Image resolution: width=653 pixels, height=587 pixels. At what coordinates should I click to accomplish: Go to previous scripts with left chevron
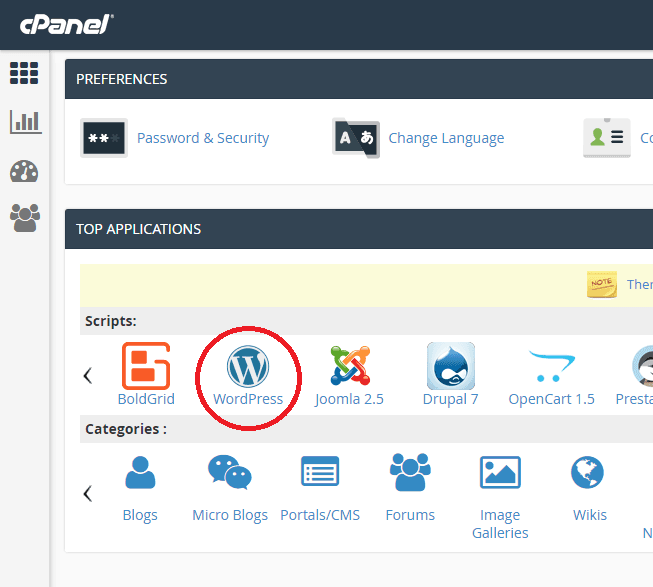[x=87, y=375]
